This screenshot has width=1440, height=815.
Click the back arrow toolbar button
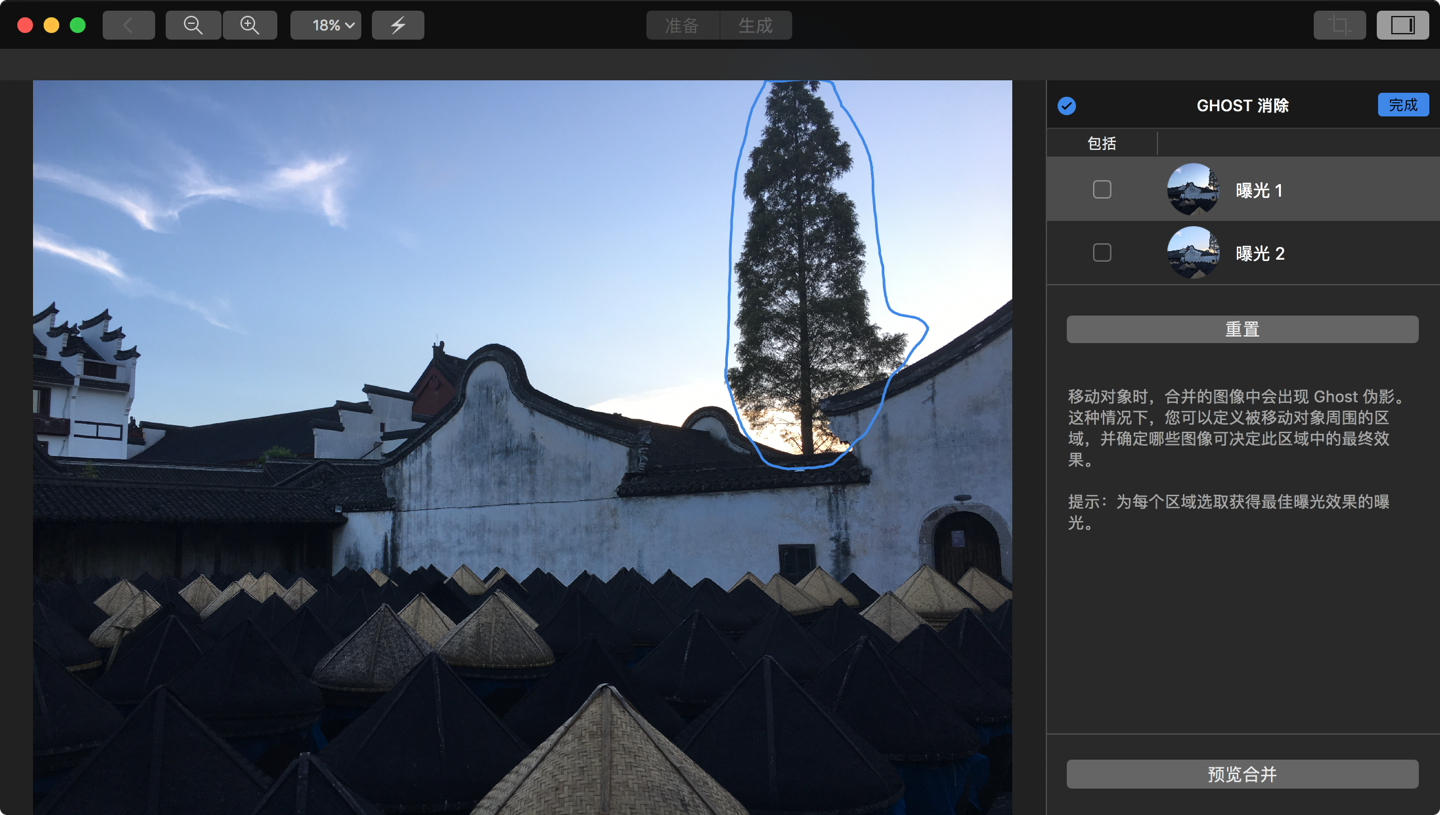click(x=128, y=25)
